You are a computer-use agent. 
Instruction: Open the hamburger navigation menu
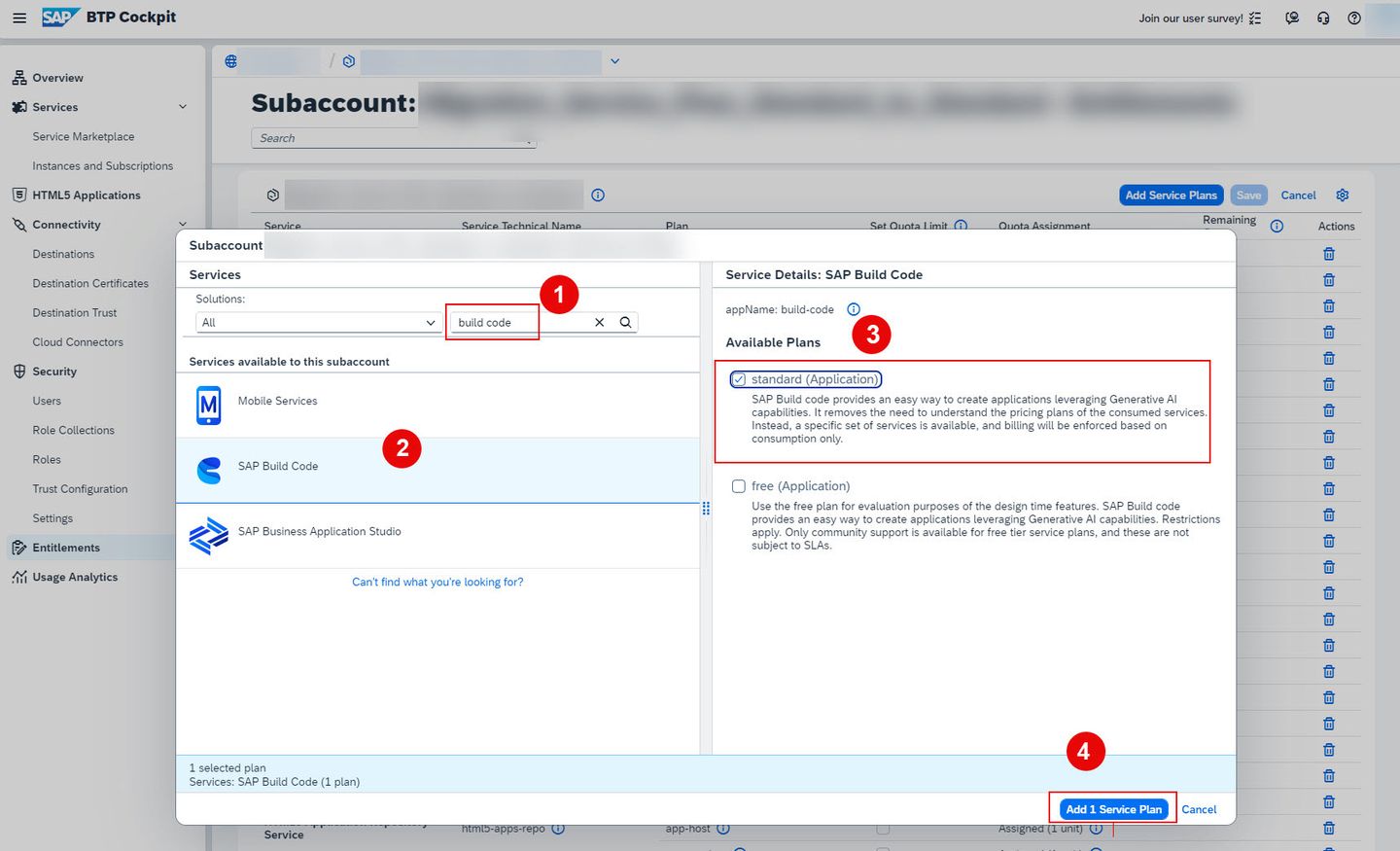(x=19, y=18)
